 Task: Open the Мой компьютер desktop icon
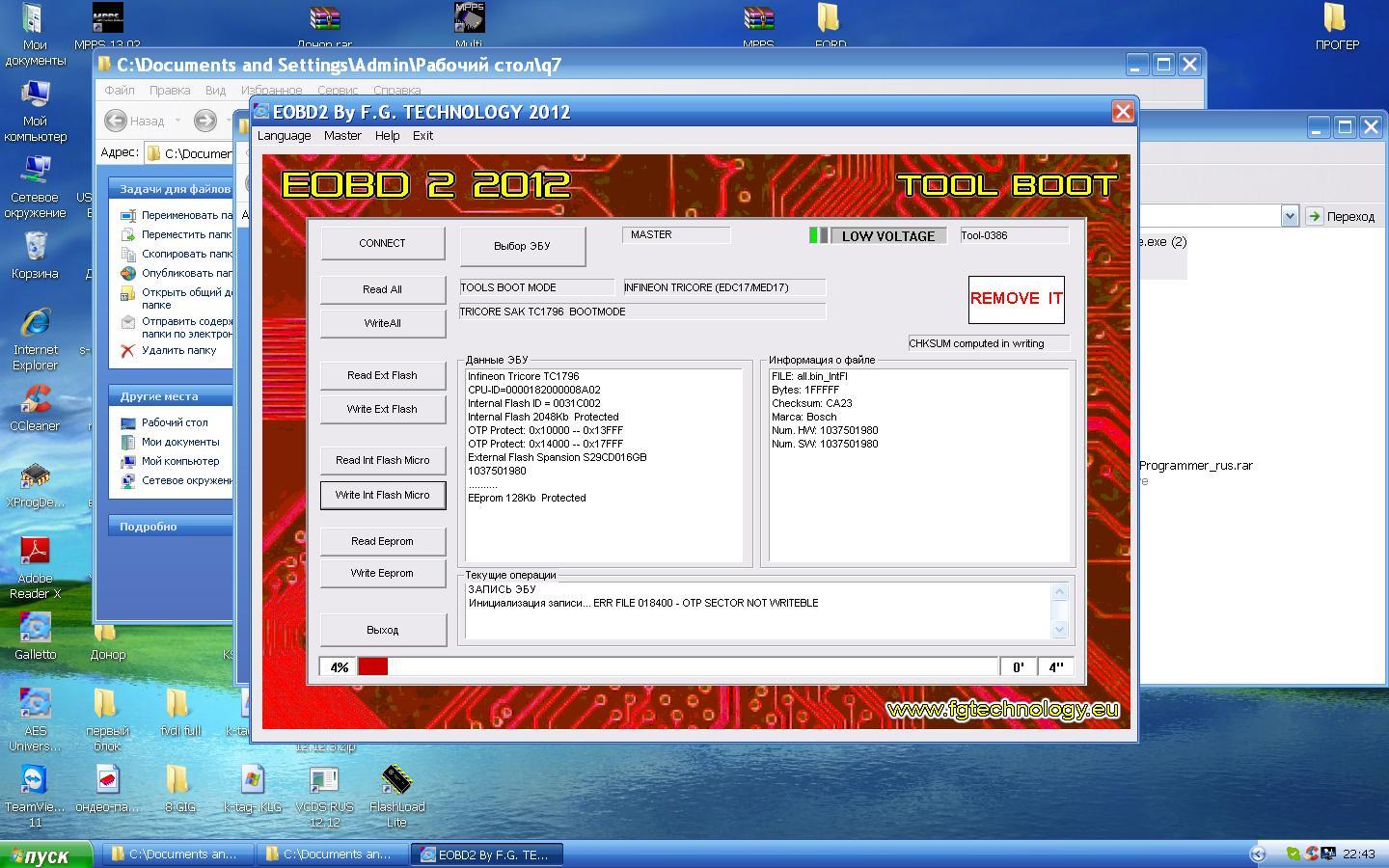point(35,111)
